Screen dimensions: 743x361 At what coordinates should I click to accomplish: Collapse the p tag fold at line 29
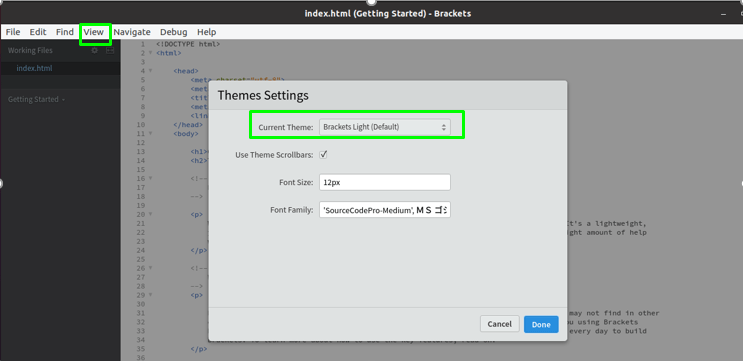coord(150,295)
